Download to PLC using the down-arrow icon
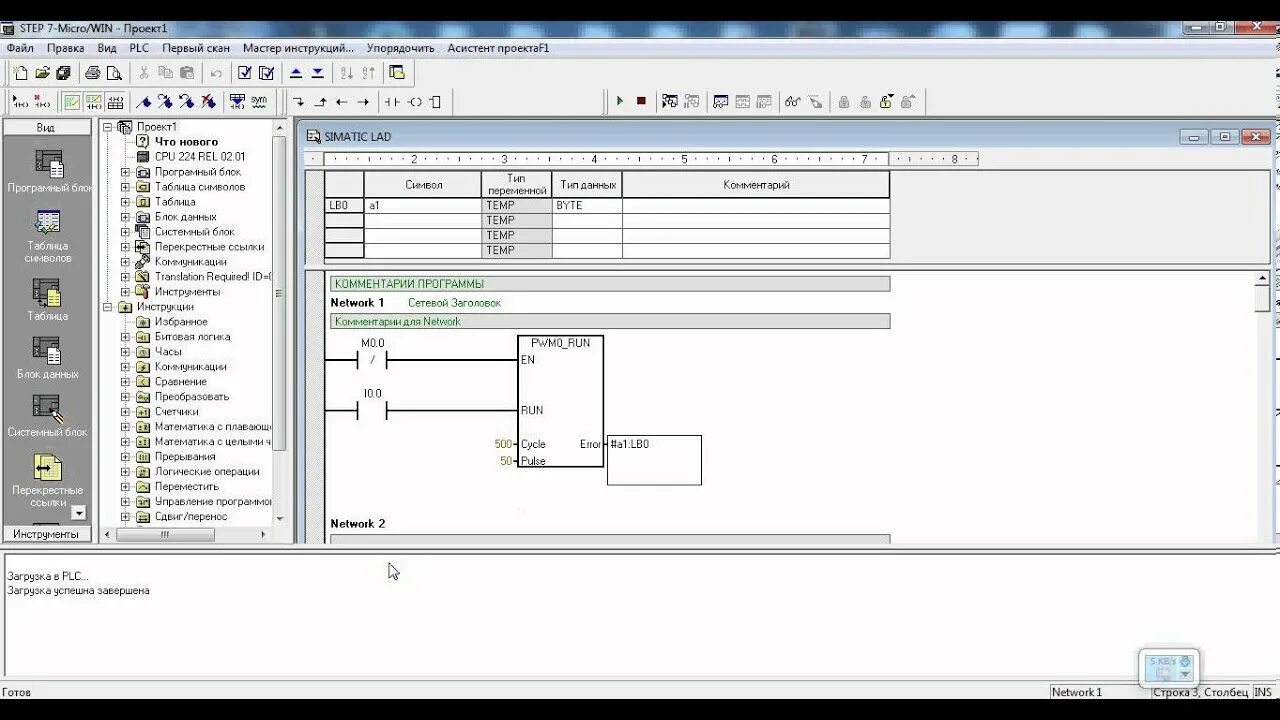Screen dimensions: 1280x720 [318, 73]
